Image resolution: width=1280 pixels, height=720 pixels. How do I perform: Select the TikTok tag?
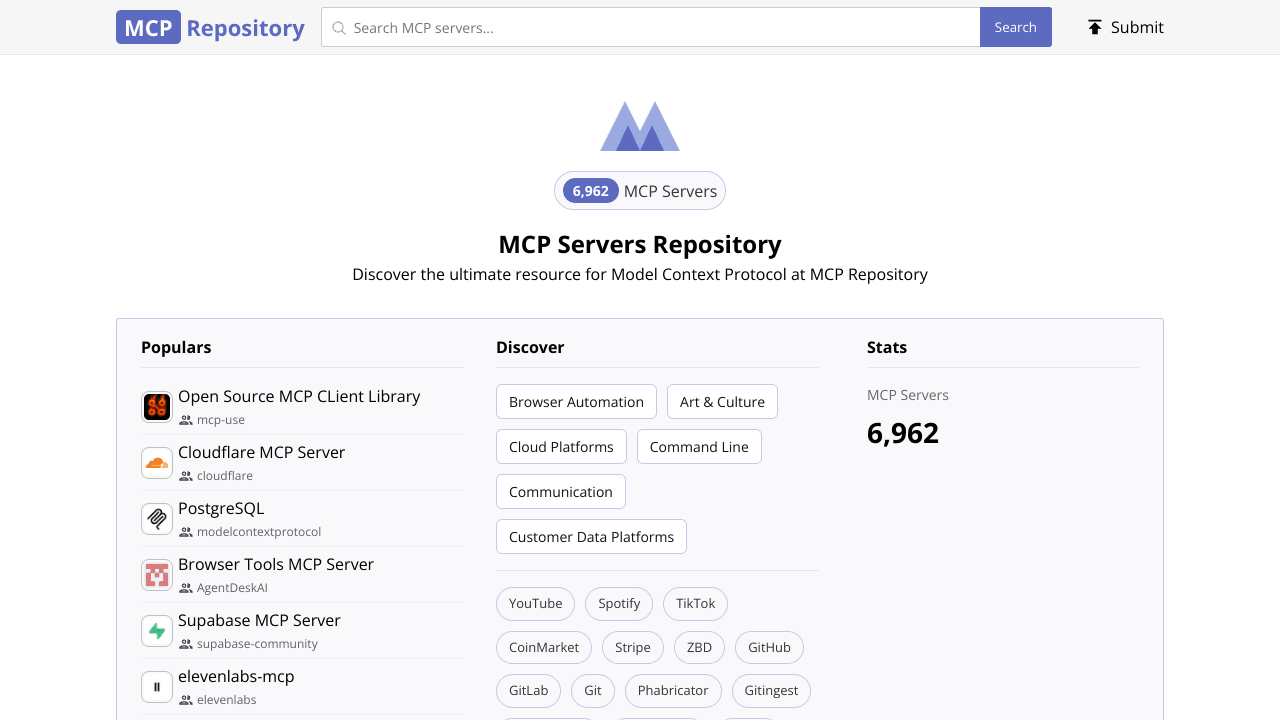click(695, 604)
